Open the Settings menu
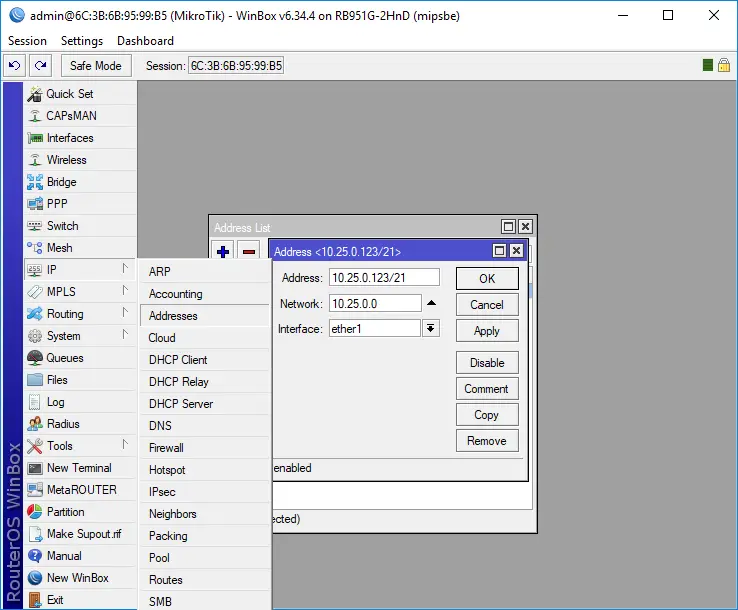This screenshot has height=610, width=738. click(82, 41)
